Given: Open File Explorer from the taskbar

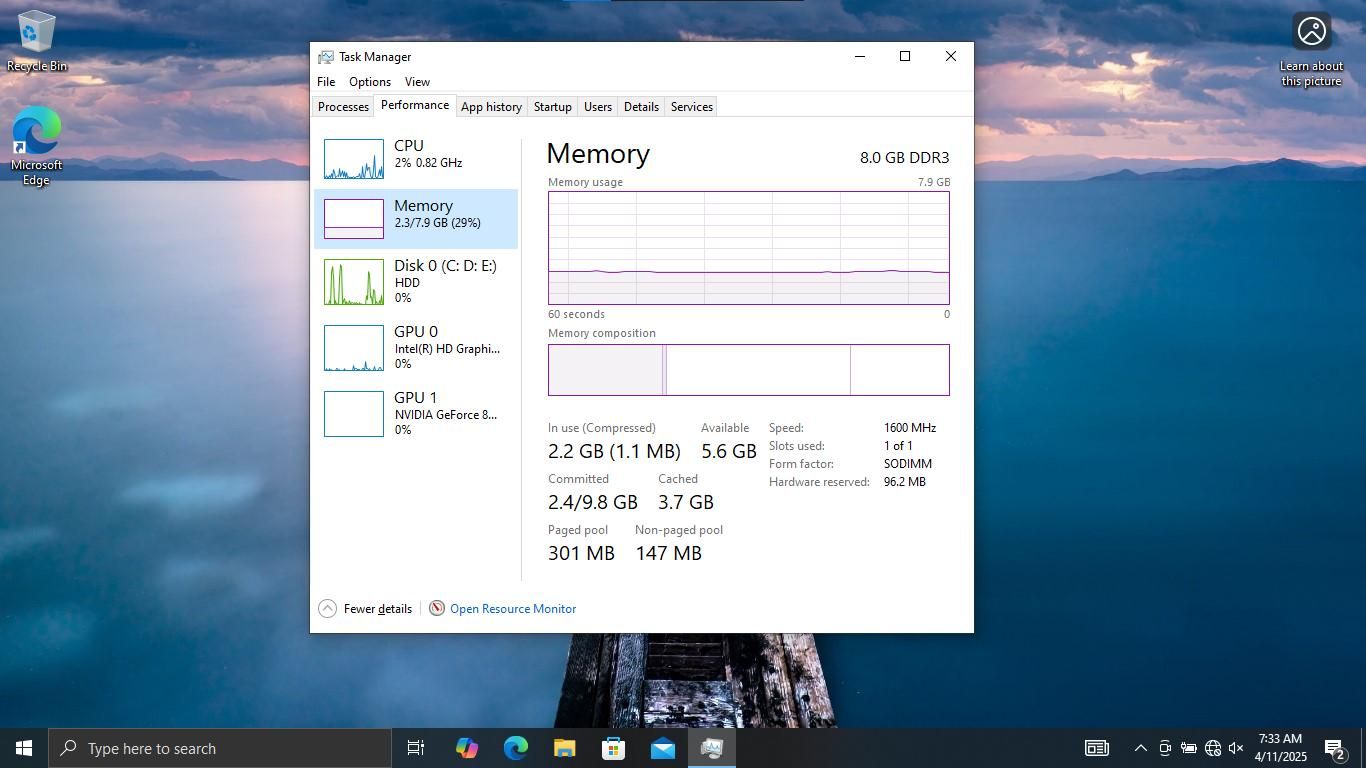Looking at the screenshot, I should pyautogui.click(x=564, y=748).
